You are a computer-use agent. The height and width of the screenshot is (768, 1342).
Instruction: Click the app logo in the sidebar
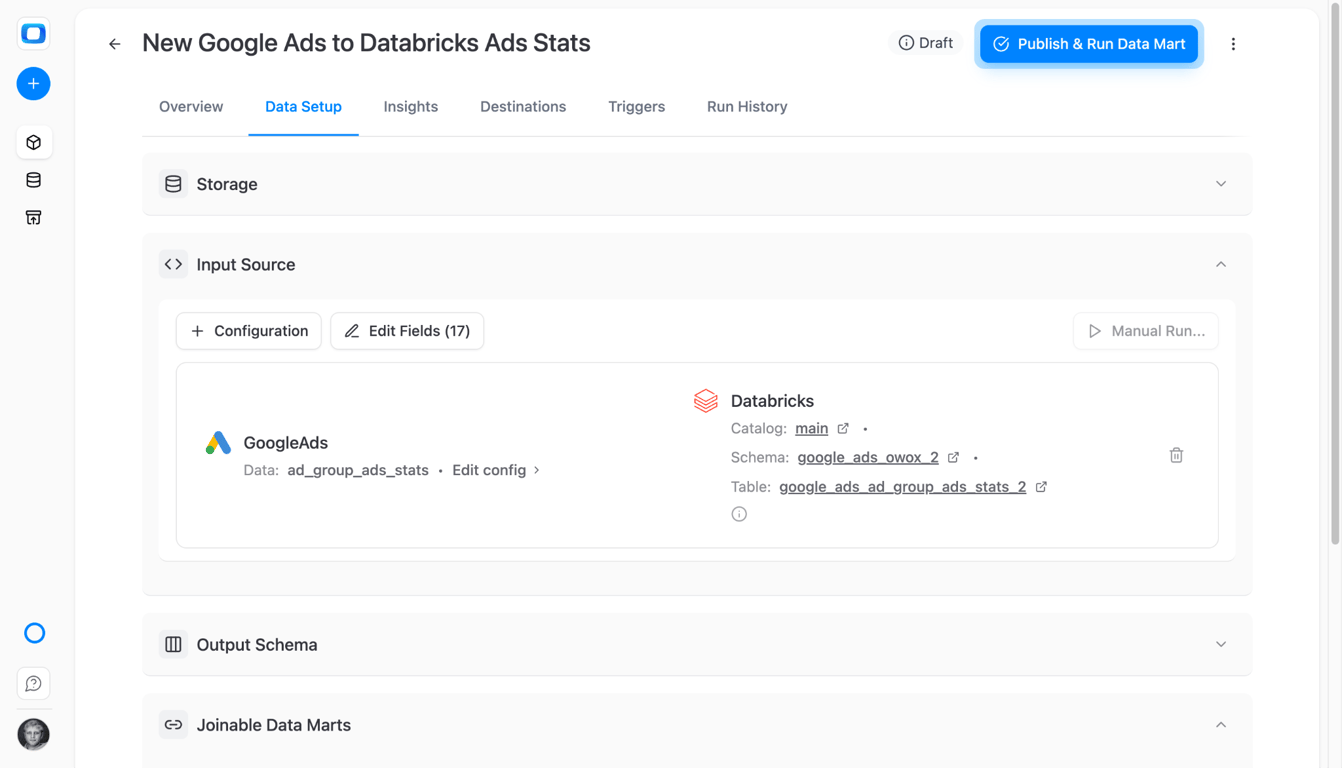click(33, 34)
